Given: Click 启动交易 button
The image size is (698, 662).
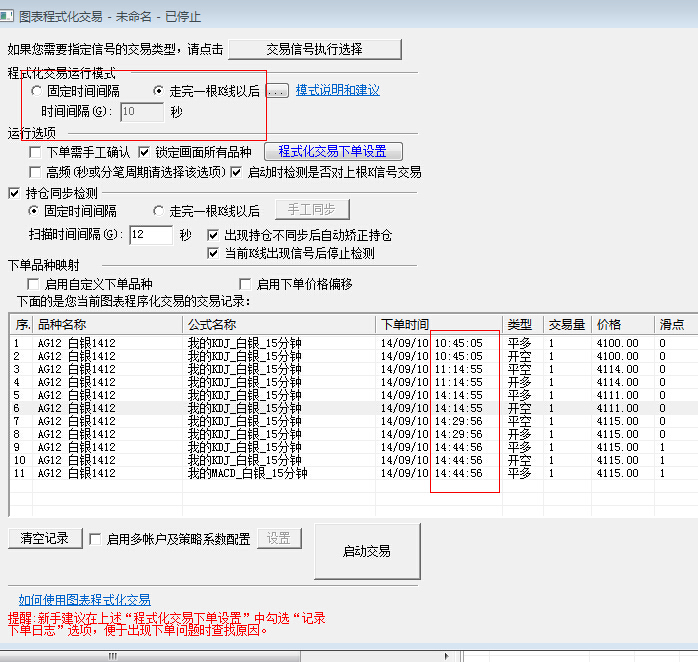Looking at the screenshot, I should pos(366,551).
